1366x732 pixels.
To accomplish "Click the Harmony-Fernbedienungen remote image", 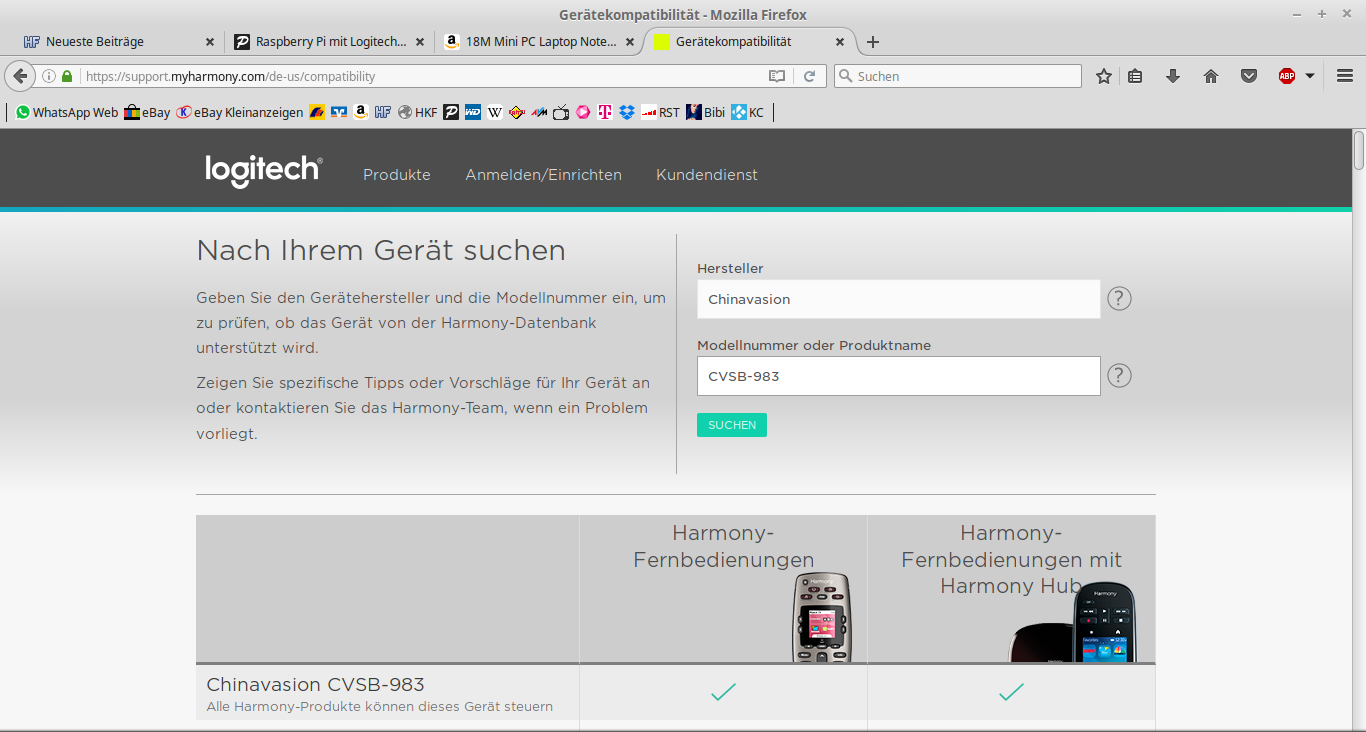I will (822, 617).
